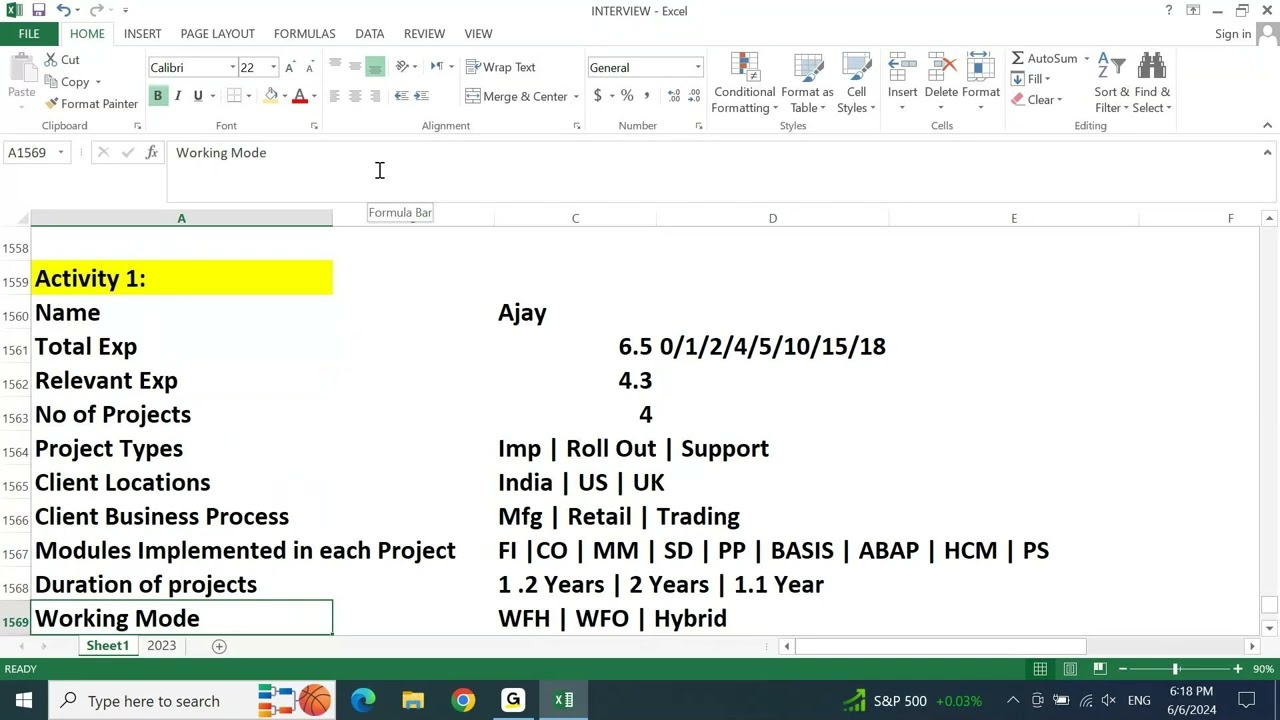Click the Format Painter brush icon
Image resolution: width=1280 pixels, height=720 pixels.
(x=51, y=104)
